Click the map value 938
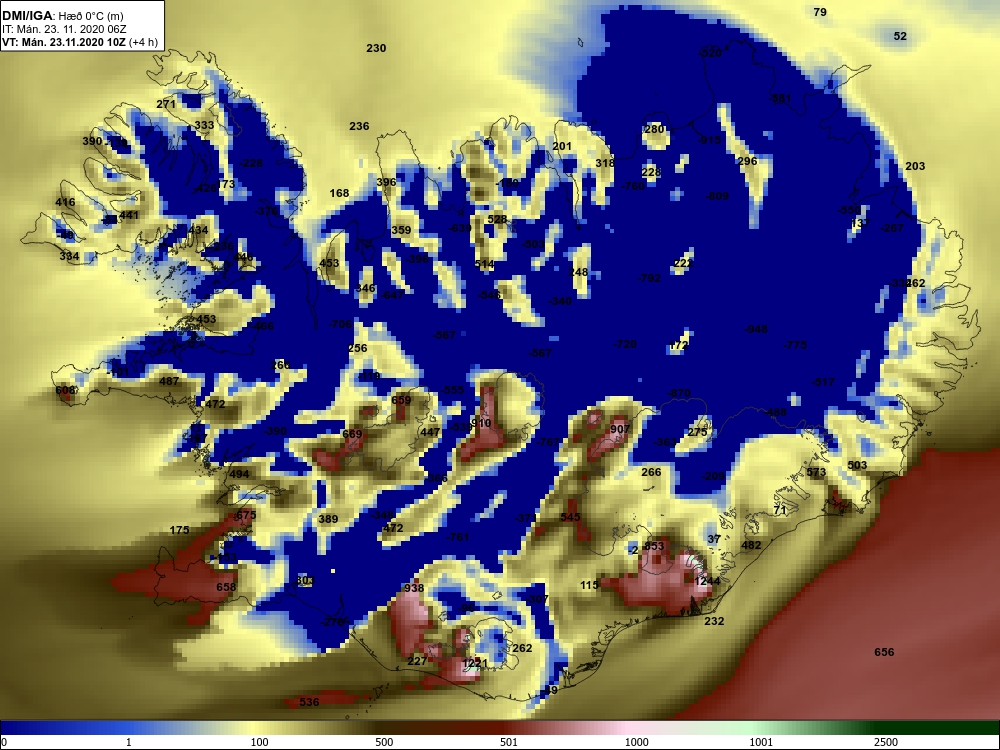Screen dimensions: 1000x750 tap(414, 588)
